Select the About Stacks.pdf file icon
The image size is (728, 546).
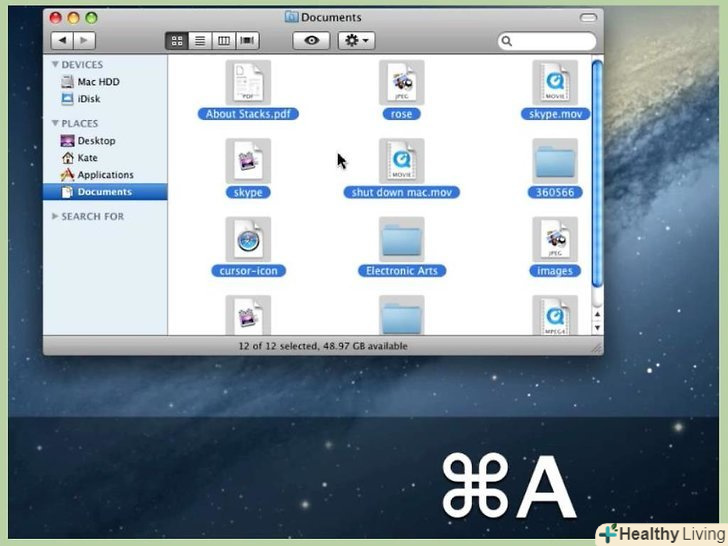[x=248, y=82]
